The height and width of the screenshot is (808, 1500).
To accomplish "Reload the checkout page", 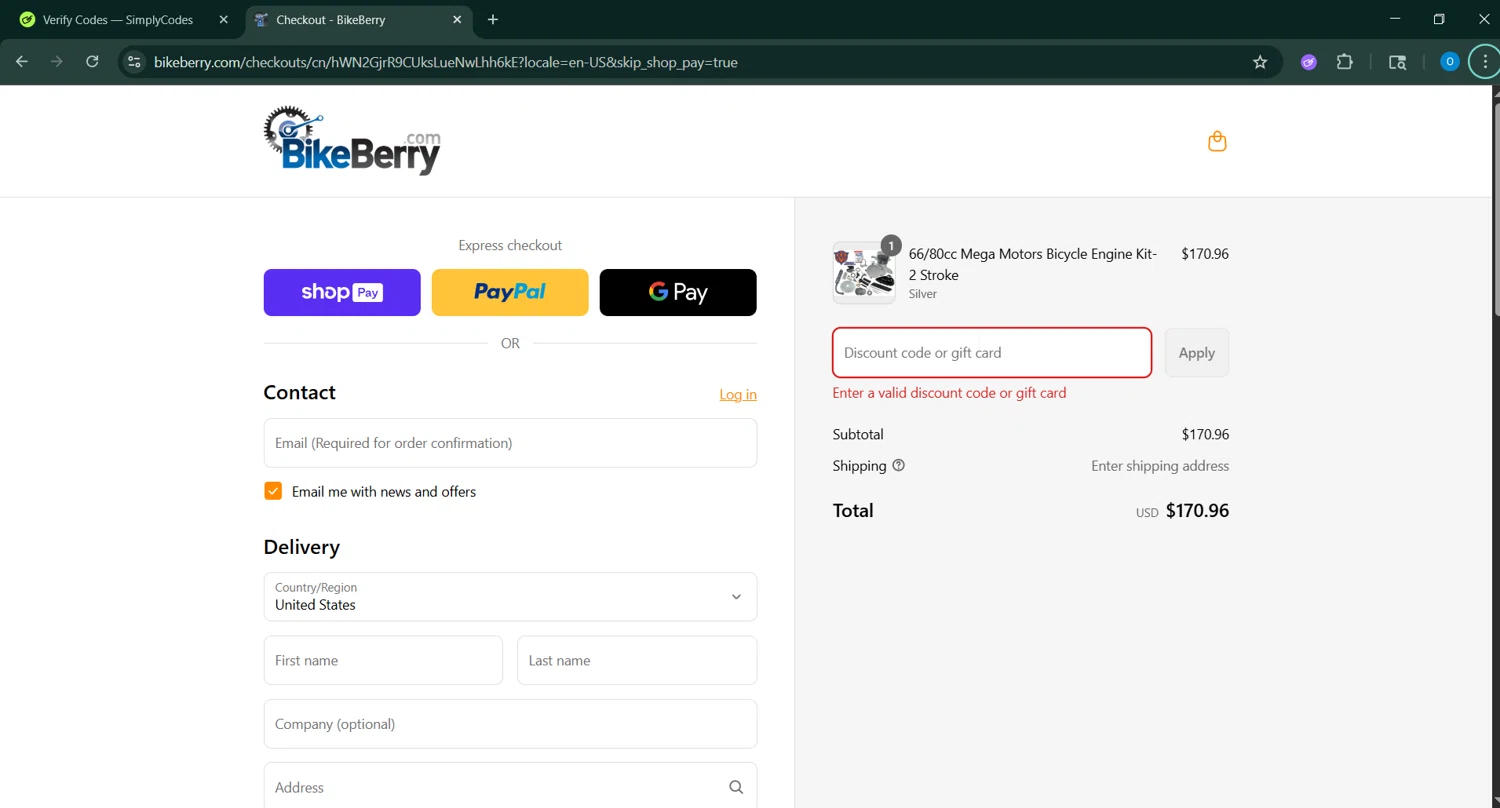I will pyautogui.click(x=92, y=62).
